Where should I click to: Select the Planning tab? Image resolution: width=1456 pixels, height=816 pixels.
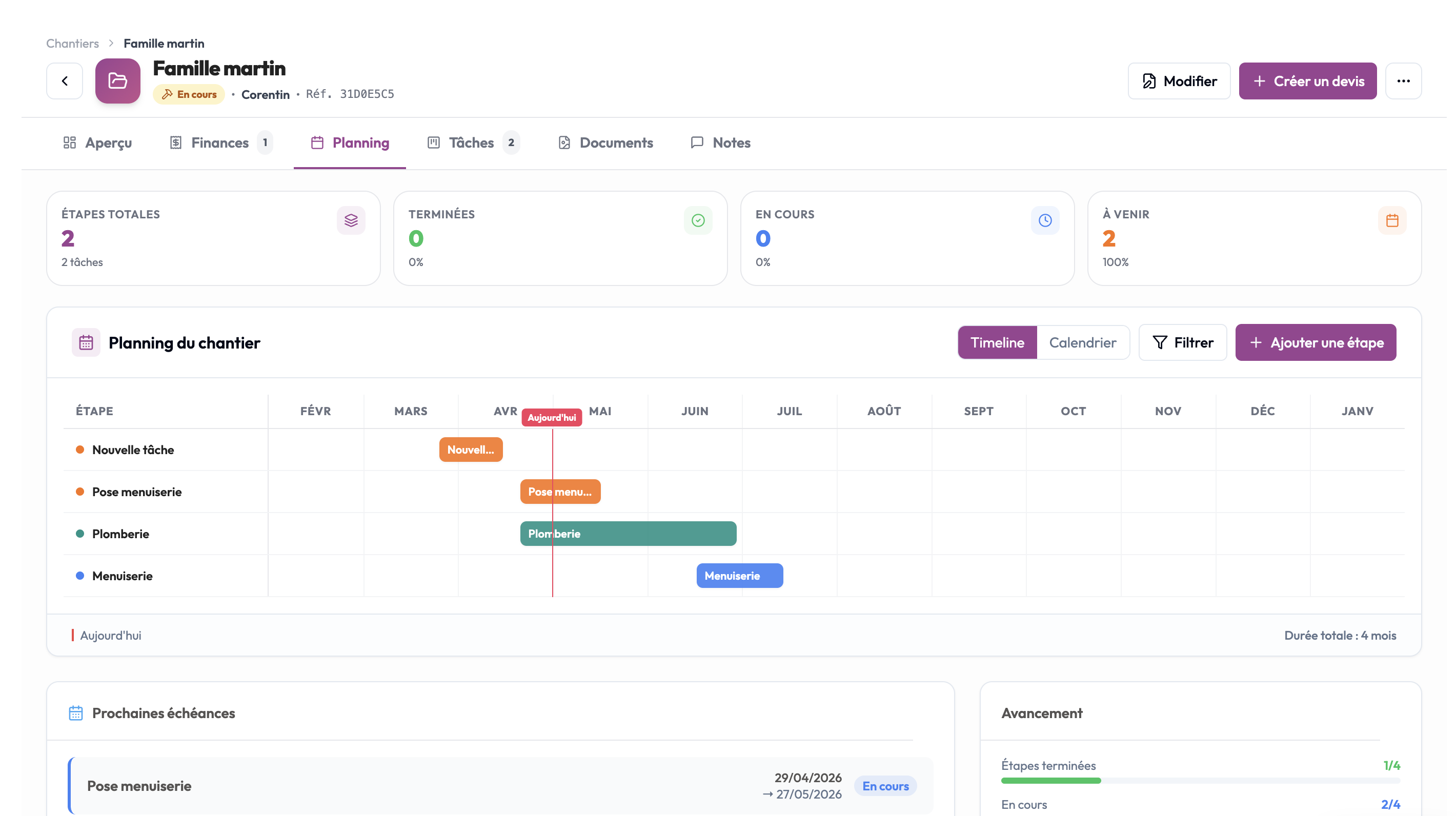pyautogui.click(x=350, y=142)
